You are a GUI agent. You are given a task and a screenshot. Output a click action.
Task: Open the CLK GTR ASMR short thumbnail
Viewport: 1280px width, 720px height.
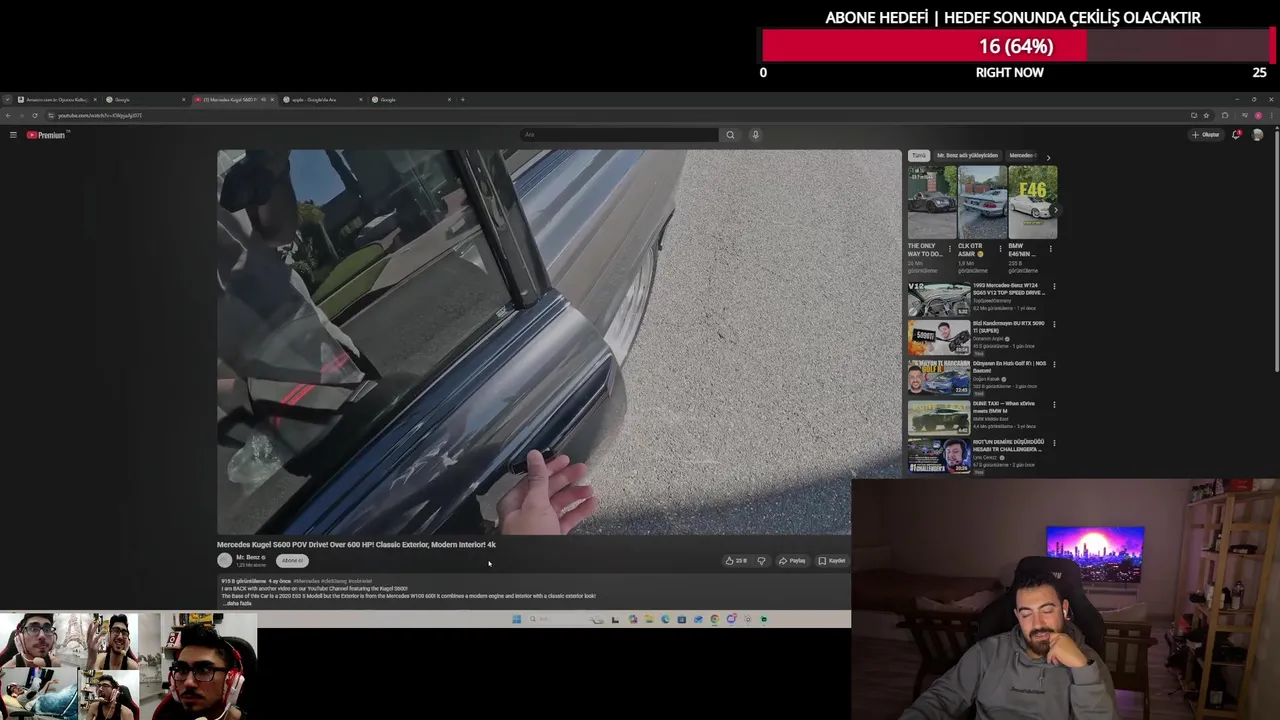coord(983,202)
